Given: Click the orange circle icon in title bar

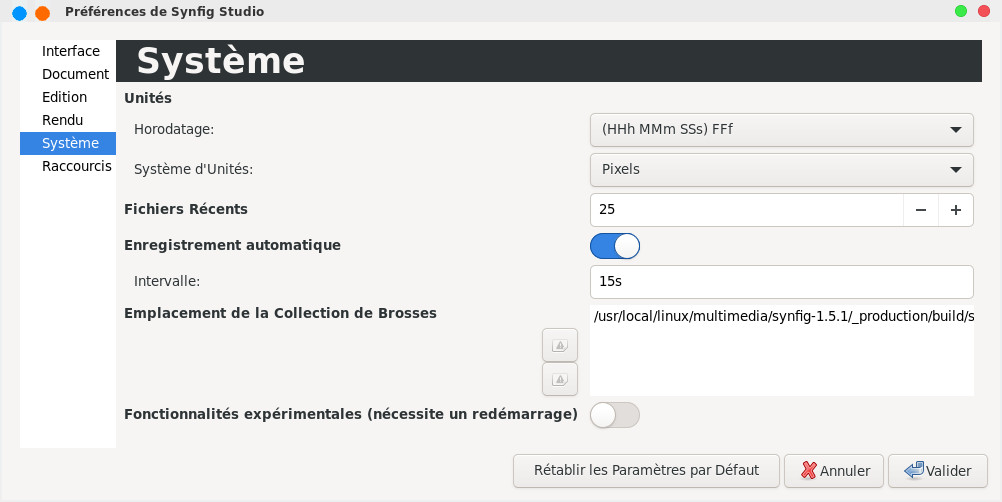Looking at the screenshot, I should tap(42, 13).
